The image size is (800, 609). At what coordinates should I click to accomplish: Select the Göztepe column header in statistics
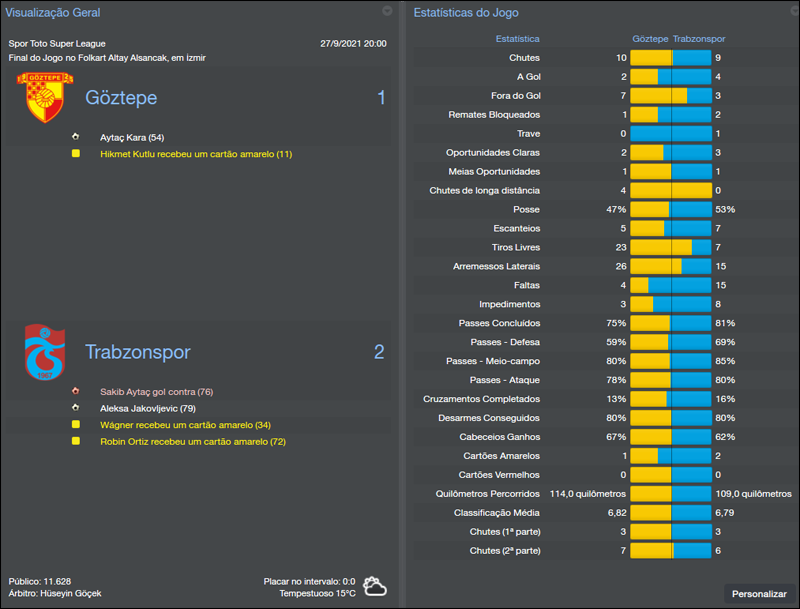click(650, 38)
